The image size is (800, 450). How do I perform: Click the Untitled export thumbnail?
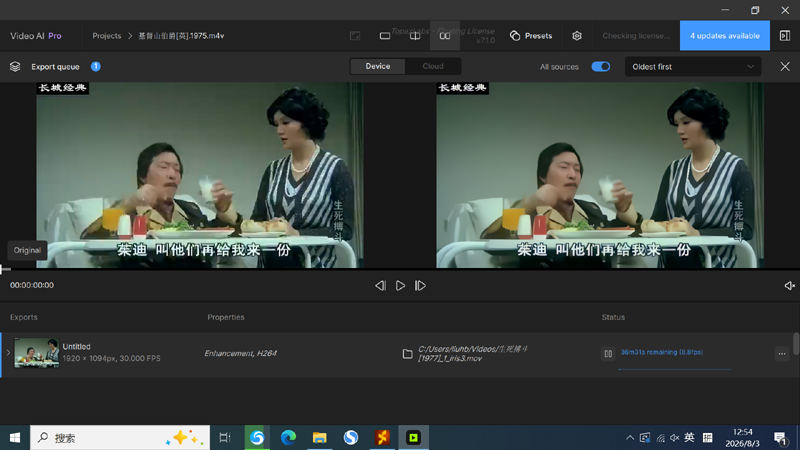[36, 353]
